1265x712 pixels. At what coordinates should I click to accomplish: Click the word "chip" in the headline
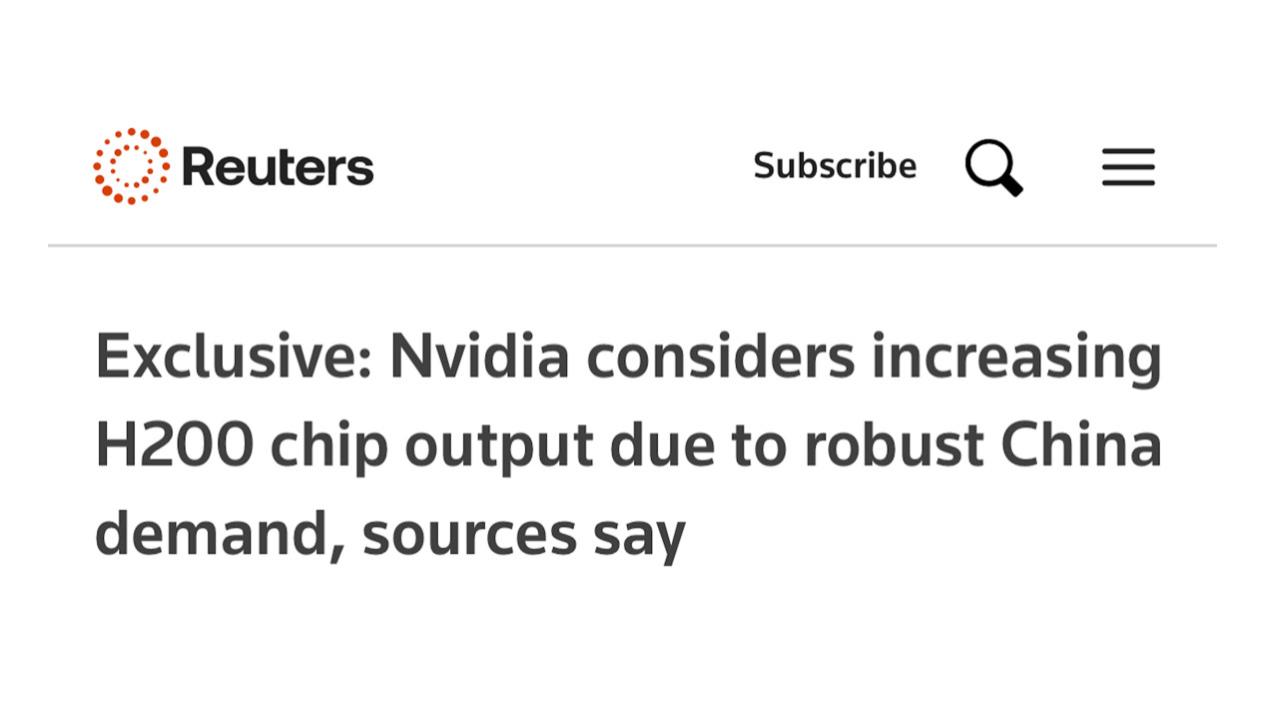click(328, 447)
